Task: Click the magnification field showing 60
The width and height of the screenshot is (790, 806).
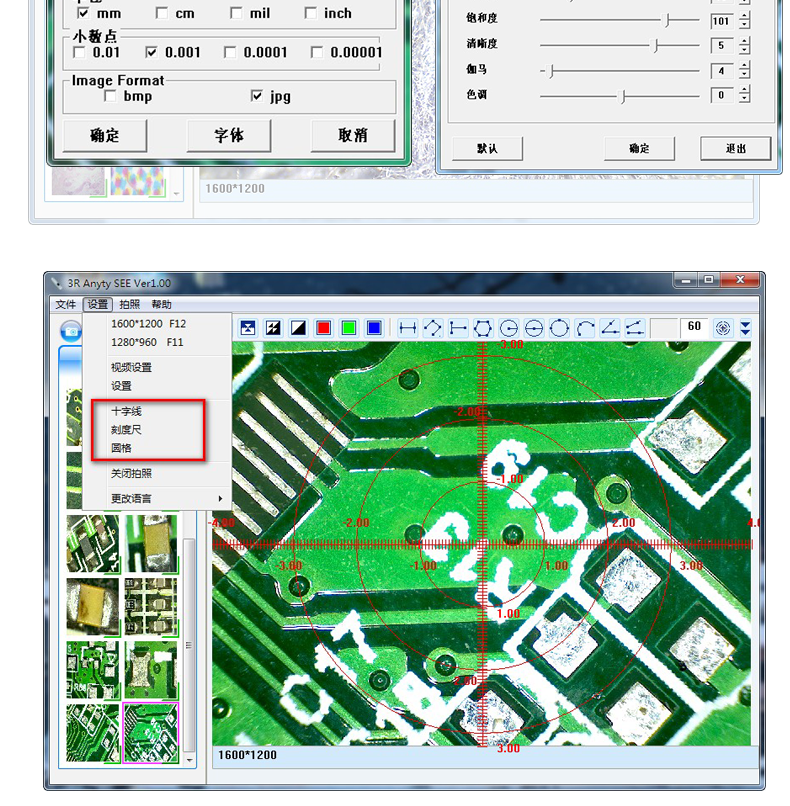Action: (694, 327)
